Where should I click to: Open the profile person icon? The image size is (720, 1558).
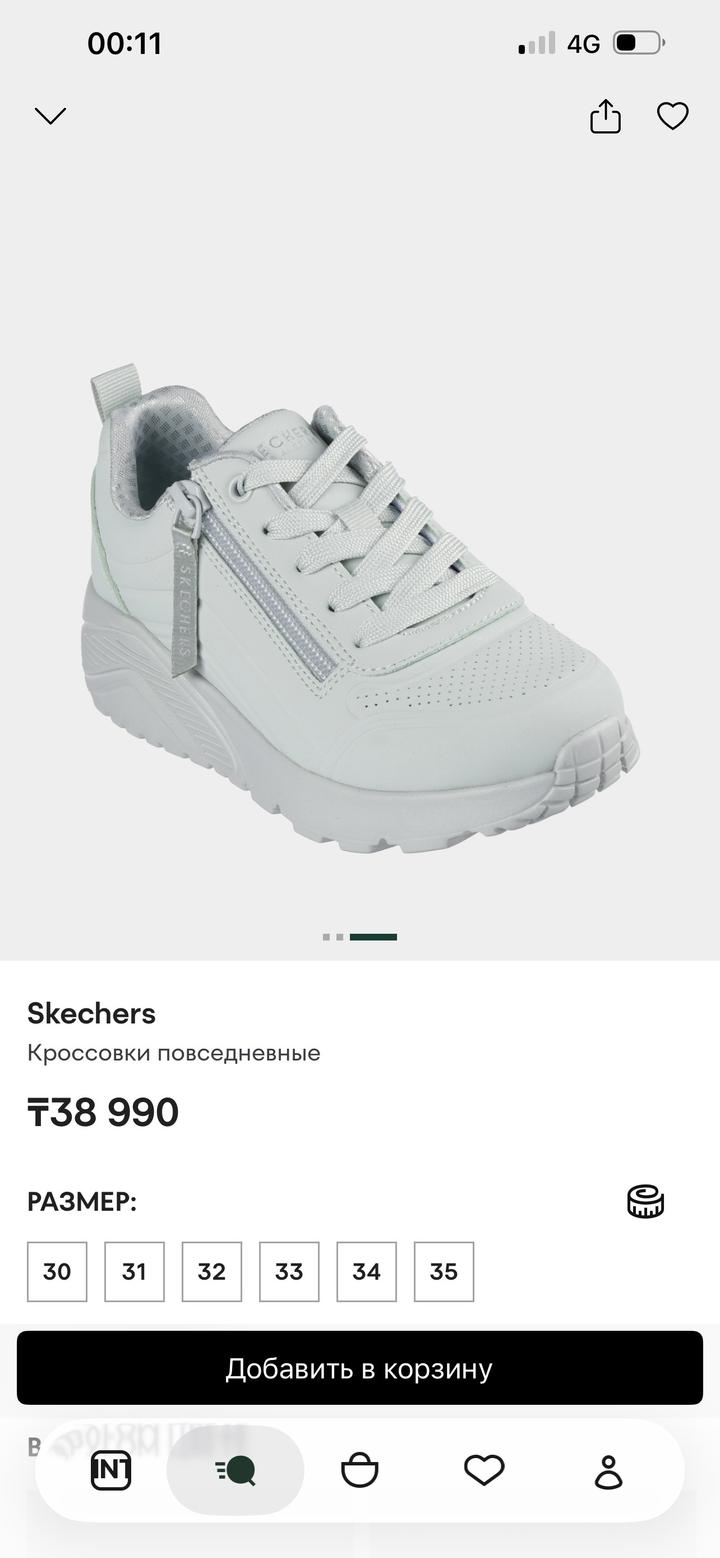point(609,1471)
